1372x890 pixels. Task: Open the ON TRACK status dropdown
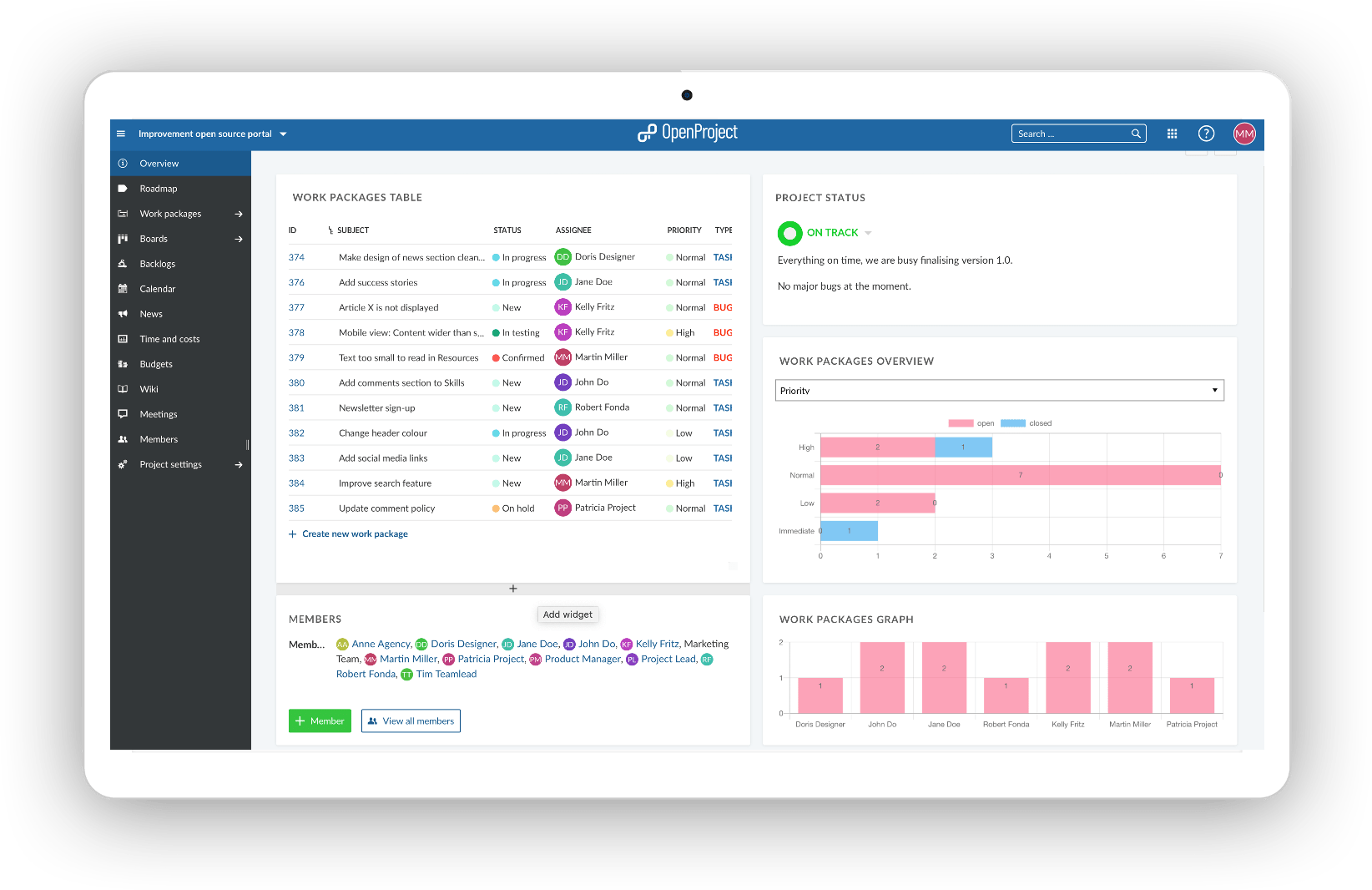pos(868,233)
